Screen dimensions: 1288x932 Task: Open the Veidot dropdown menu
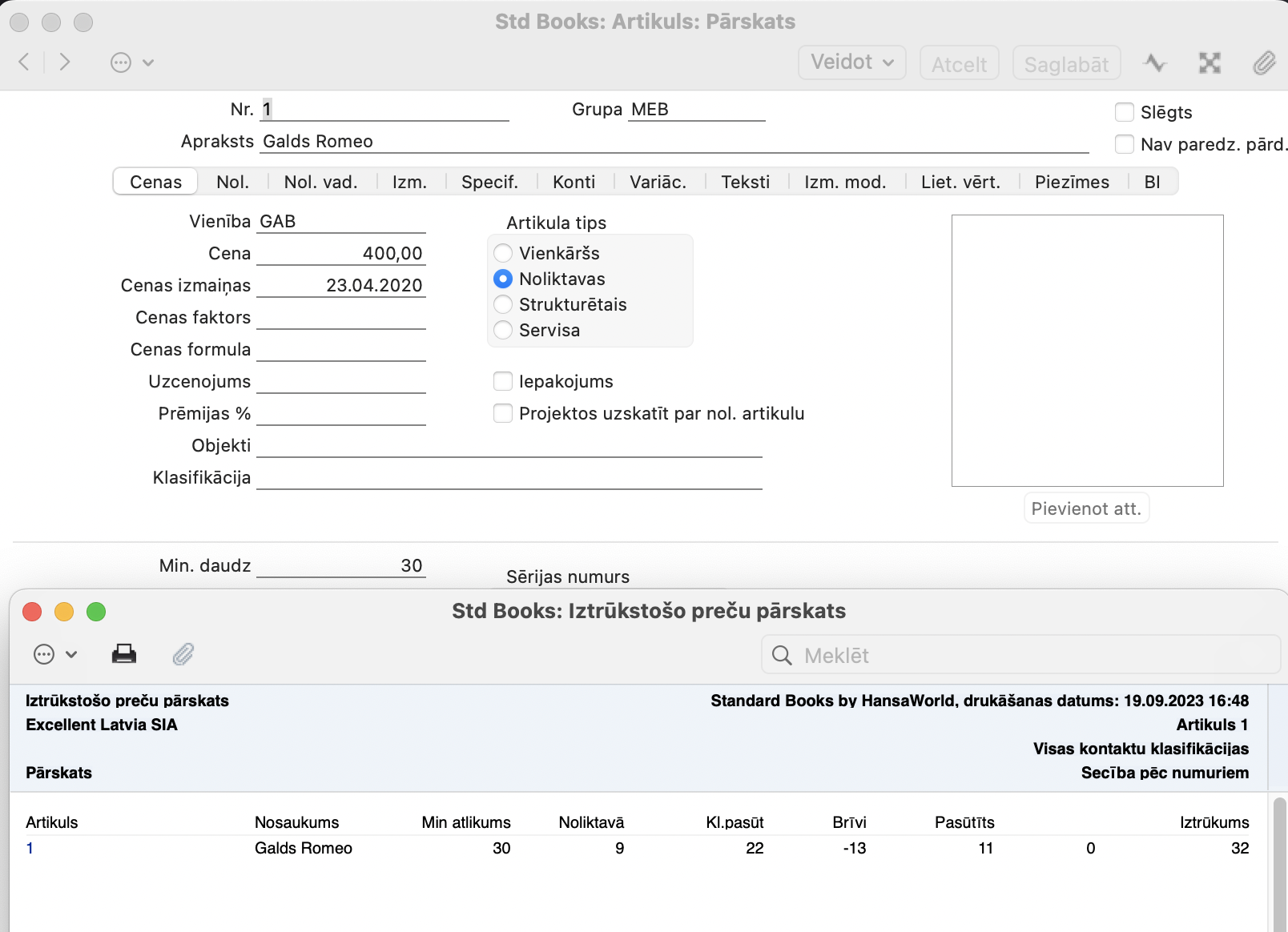tap(851, 62)
